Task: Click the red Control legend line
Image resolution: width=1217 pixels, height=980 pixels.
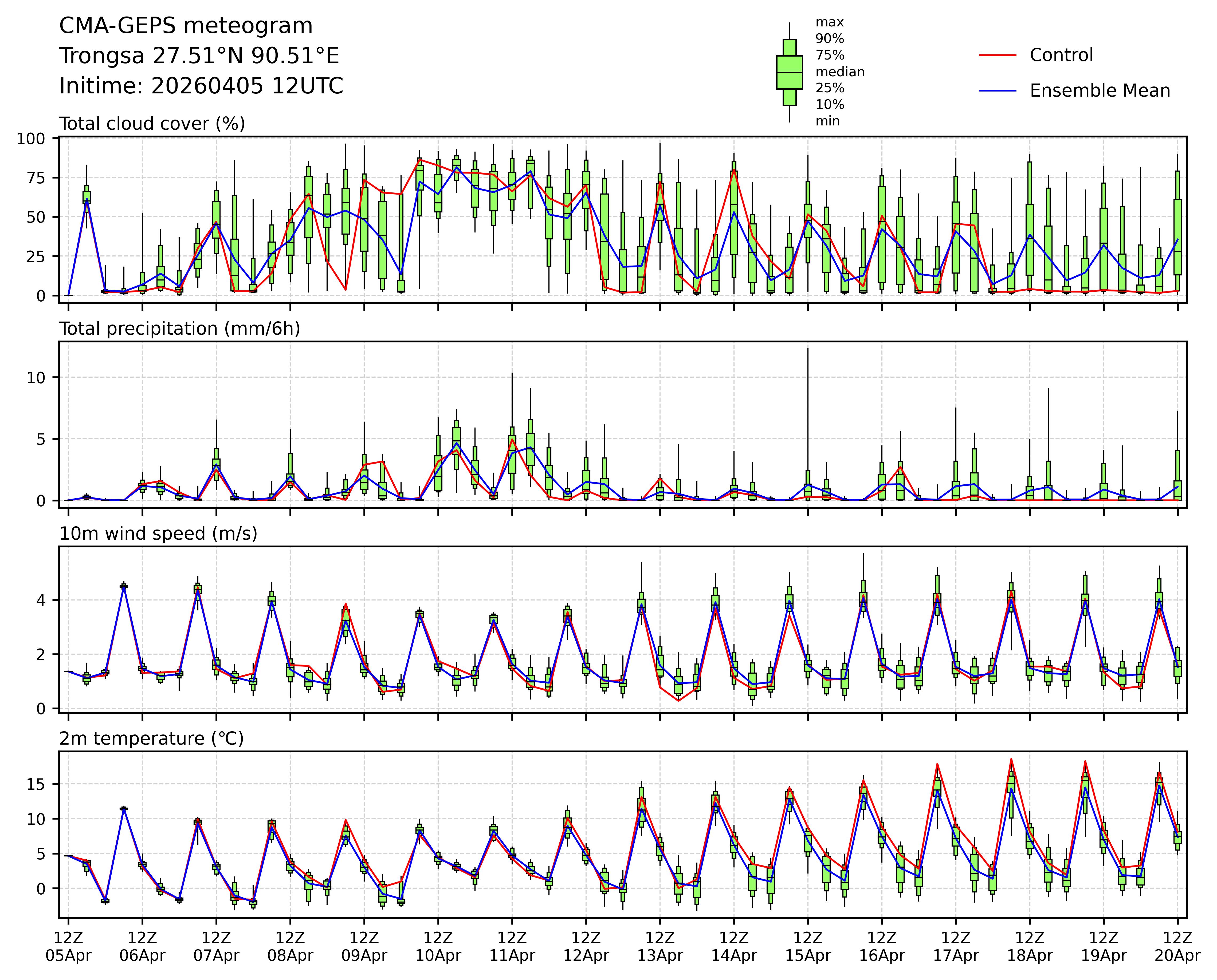Action: click(x=997, y=55)
